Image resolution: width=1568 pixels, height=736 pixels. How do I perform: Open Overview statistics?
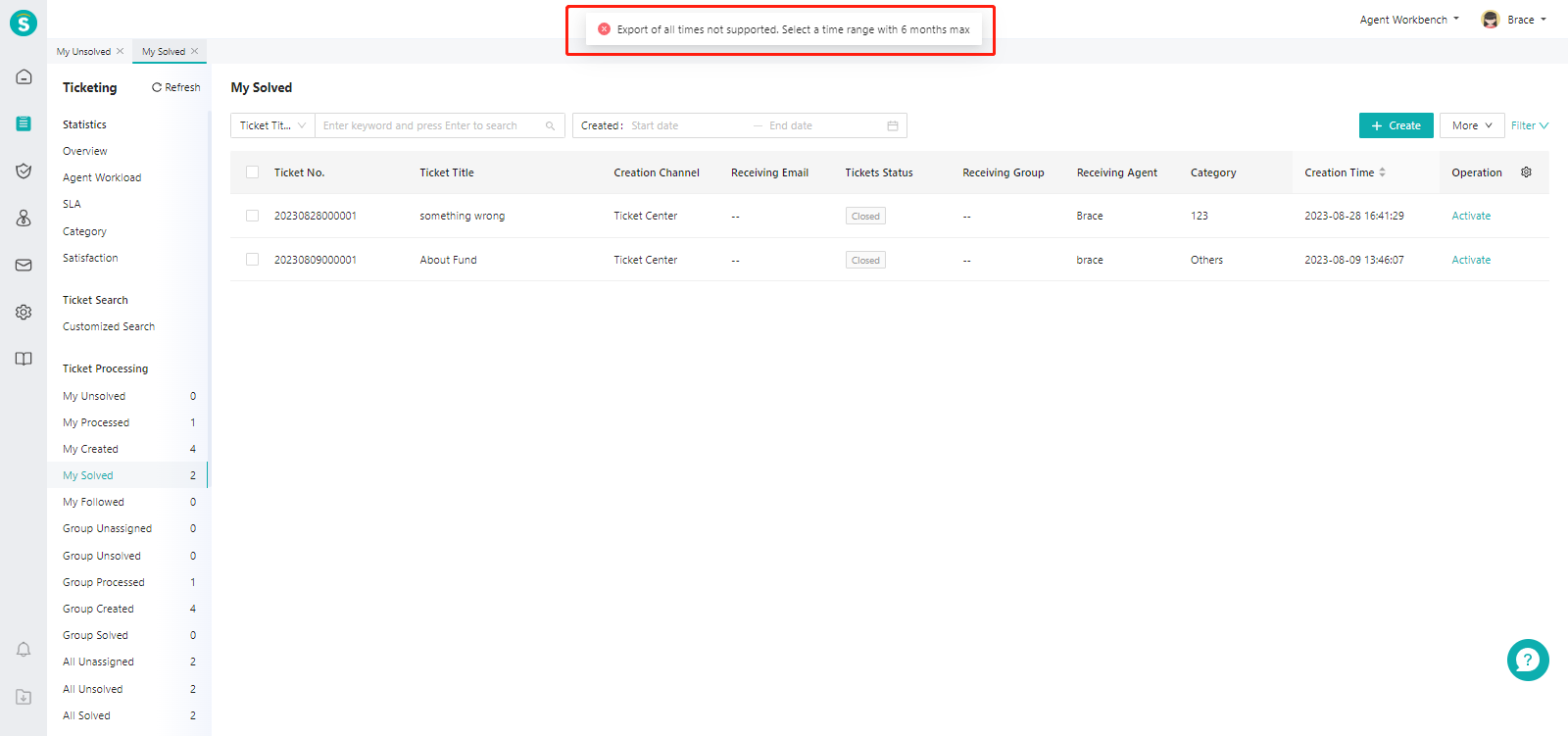85,151
